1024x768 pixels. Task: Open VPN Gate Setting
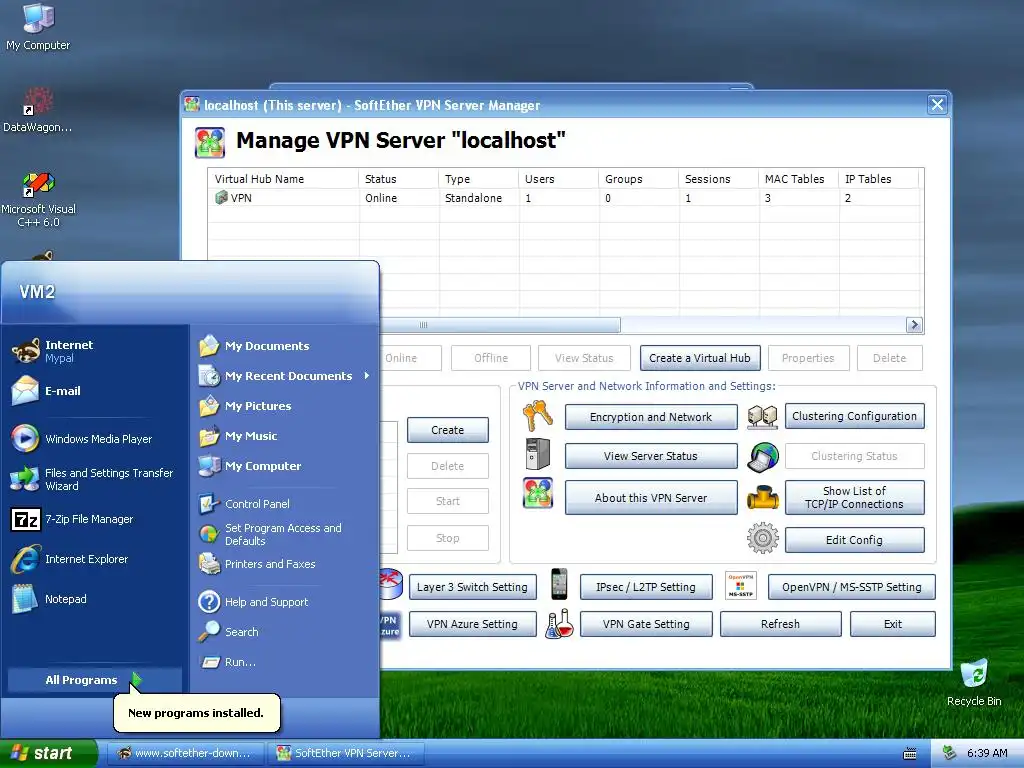click(645, 624)
